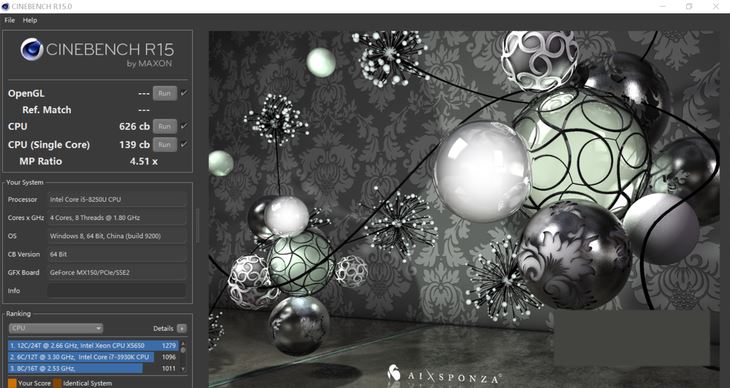Click the left panel divider handle
730x388 pixels.
point(198,225)
